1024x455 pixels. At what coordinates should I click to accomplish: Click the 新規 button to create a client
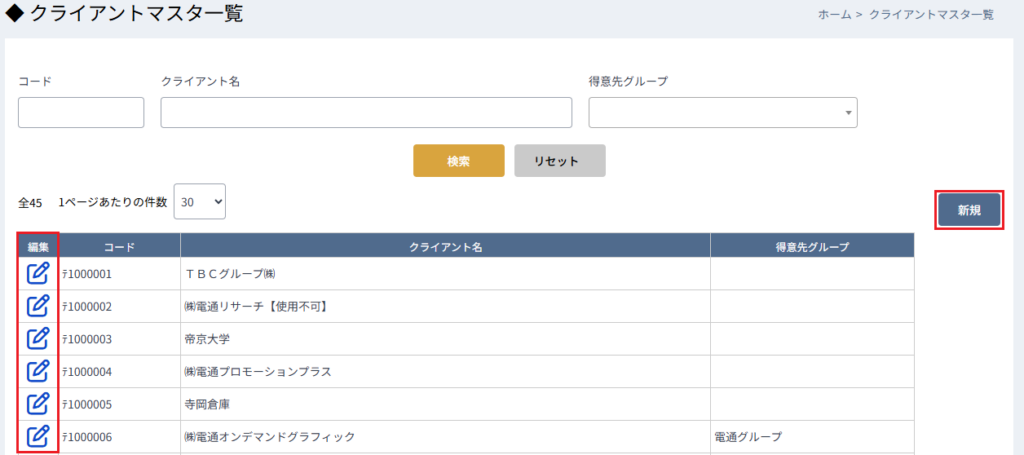click(968, 210)
